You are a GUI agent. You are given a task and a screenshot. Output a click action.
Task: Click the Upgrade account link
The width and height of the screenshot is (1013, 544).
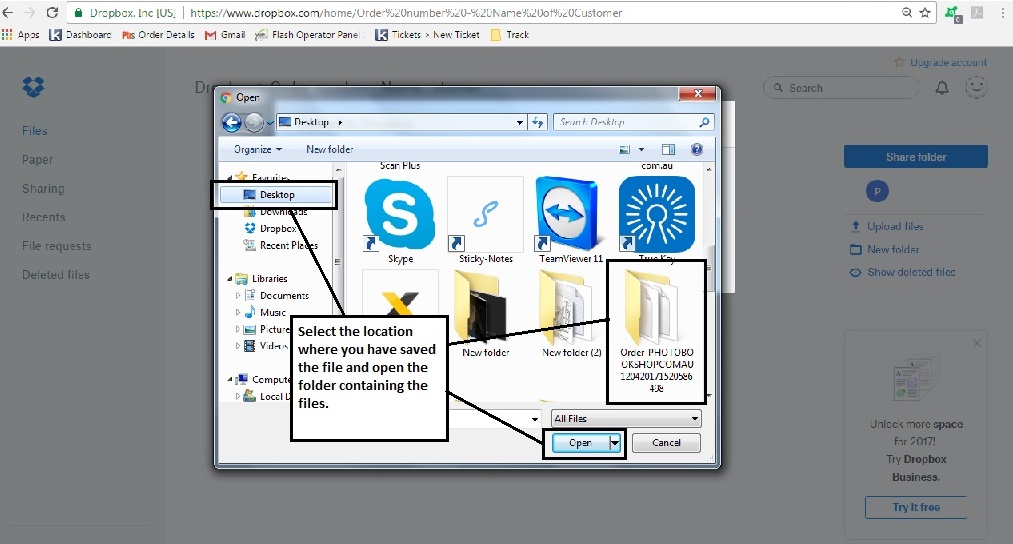pyautogui.click(x=941, y=62)
